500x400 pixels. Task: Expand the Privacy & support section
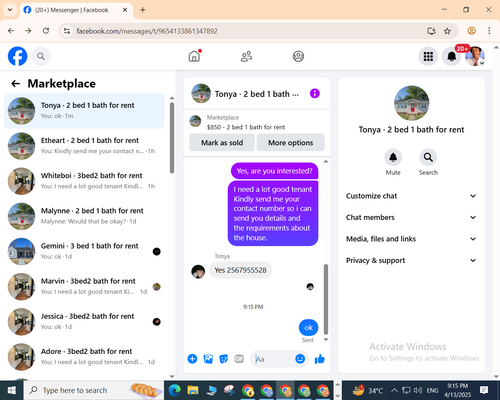point(411,260)
